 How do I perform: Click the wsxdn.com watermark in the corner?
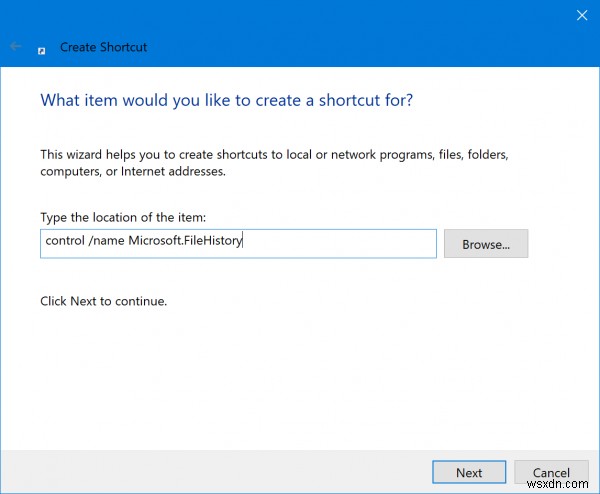[x=568, y=485]
